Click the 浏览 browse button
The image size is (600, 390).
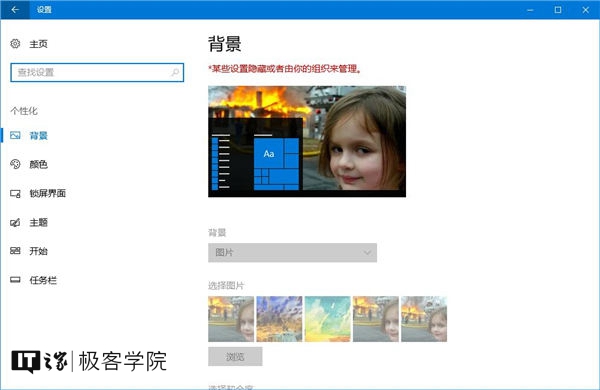235,357
